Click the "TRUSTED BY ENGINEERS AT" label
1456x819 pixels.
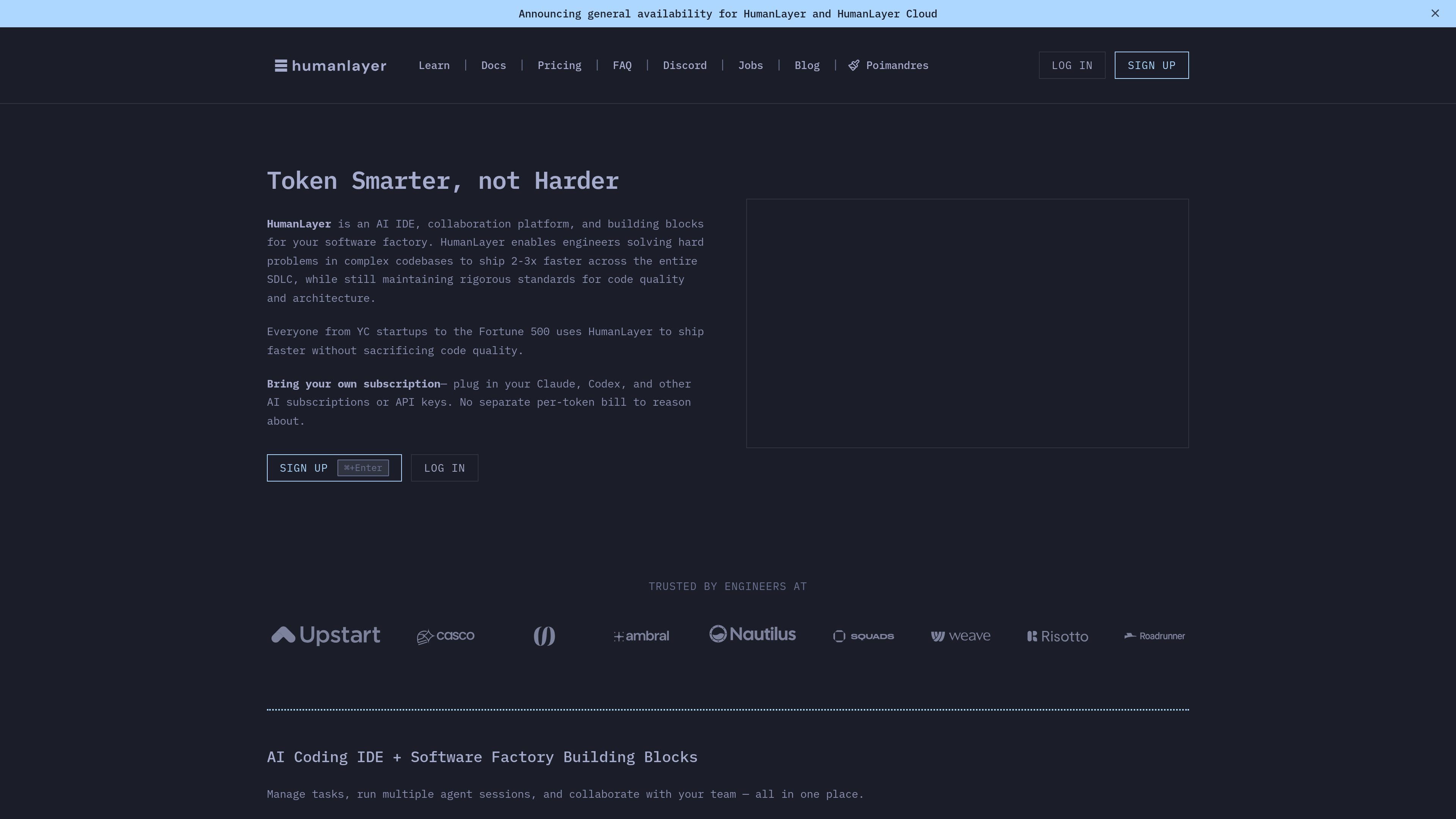[728, 586]
